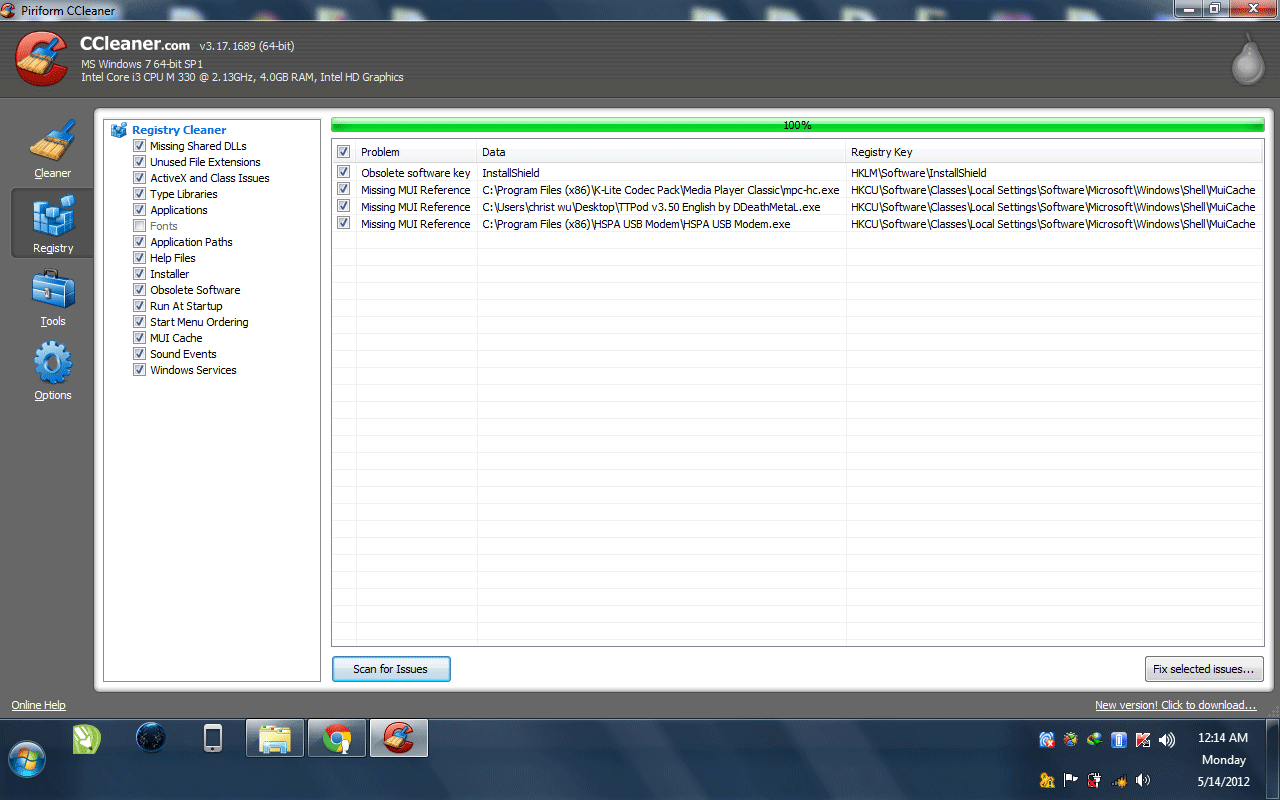Toggle the Type Libraries checkbox
The image size is (1280, 800).
140,194
